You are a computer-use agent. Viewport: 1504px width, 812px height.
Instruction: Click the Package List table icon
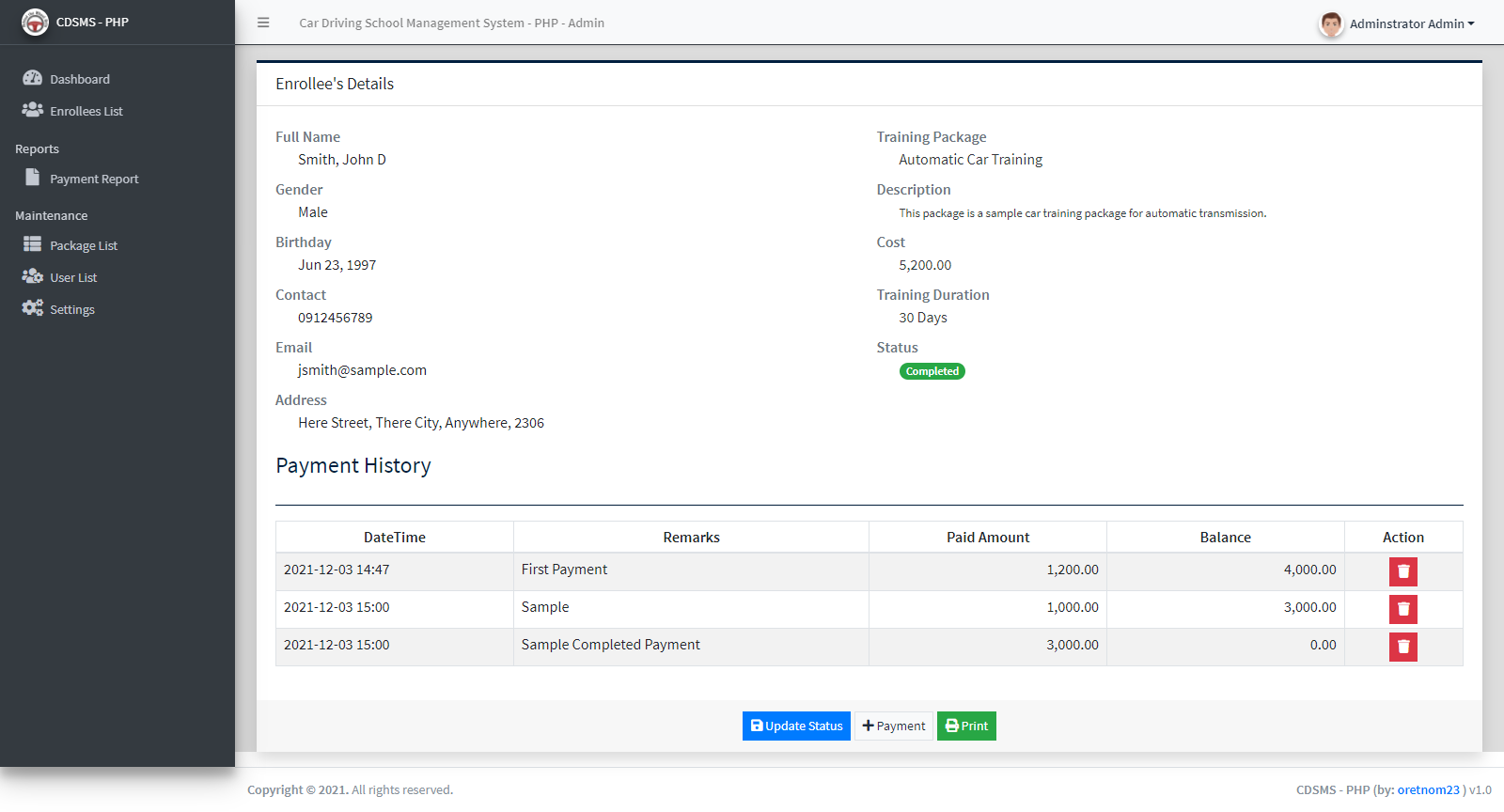click(x=33, y=244)
